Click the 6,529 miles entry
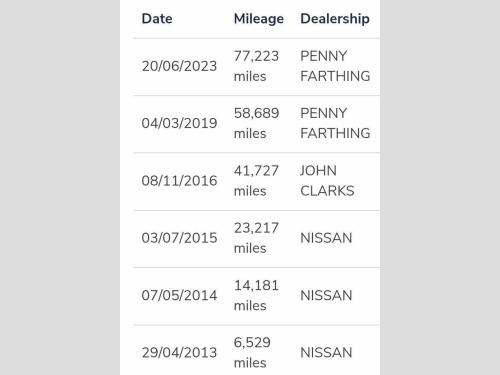This screenshot has height=375, width=500. pyautogui.click(x=252, y=353)
